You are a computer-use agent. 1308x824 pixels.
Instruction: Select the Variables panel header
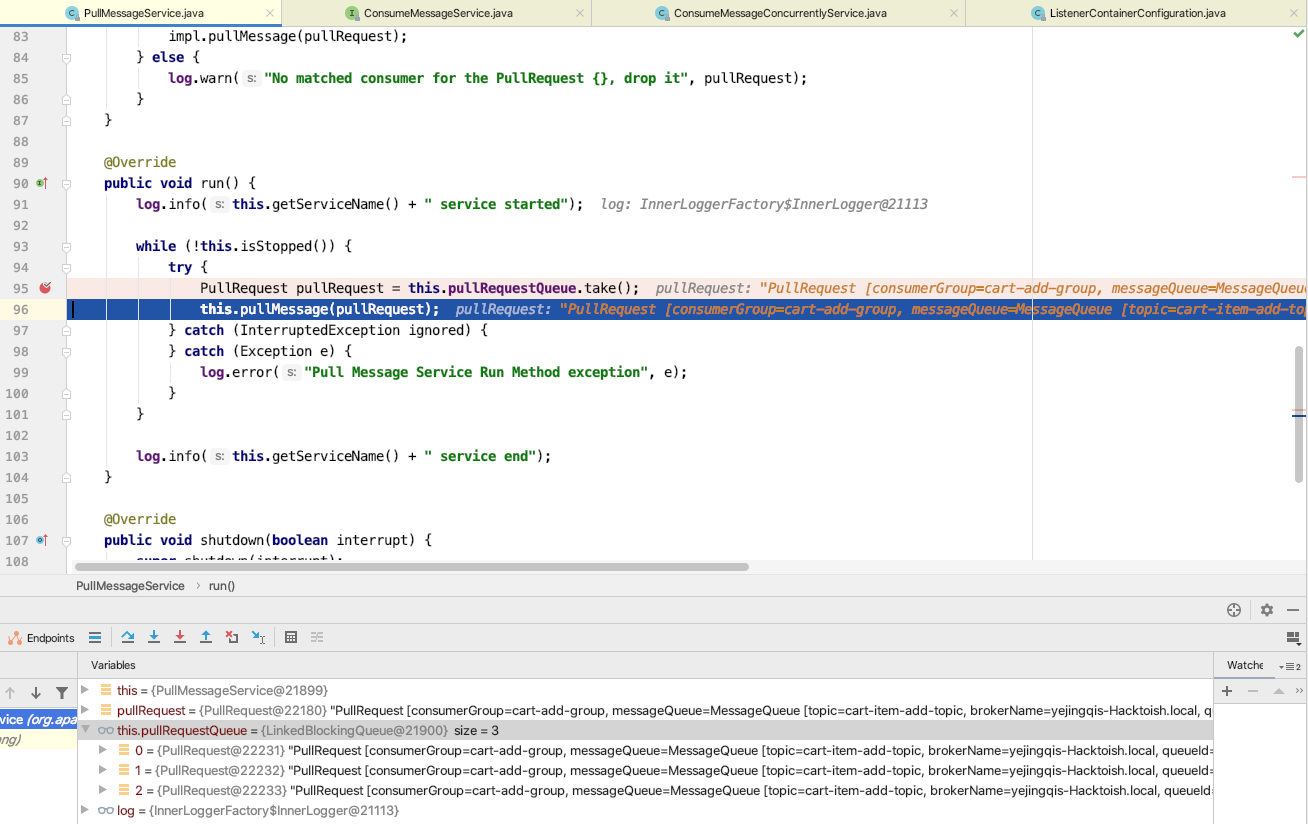pyautogui.click(x=113, y=665)
